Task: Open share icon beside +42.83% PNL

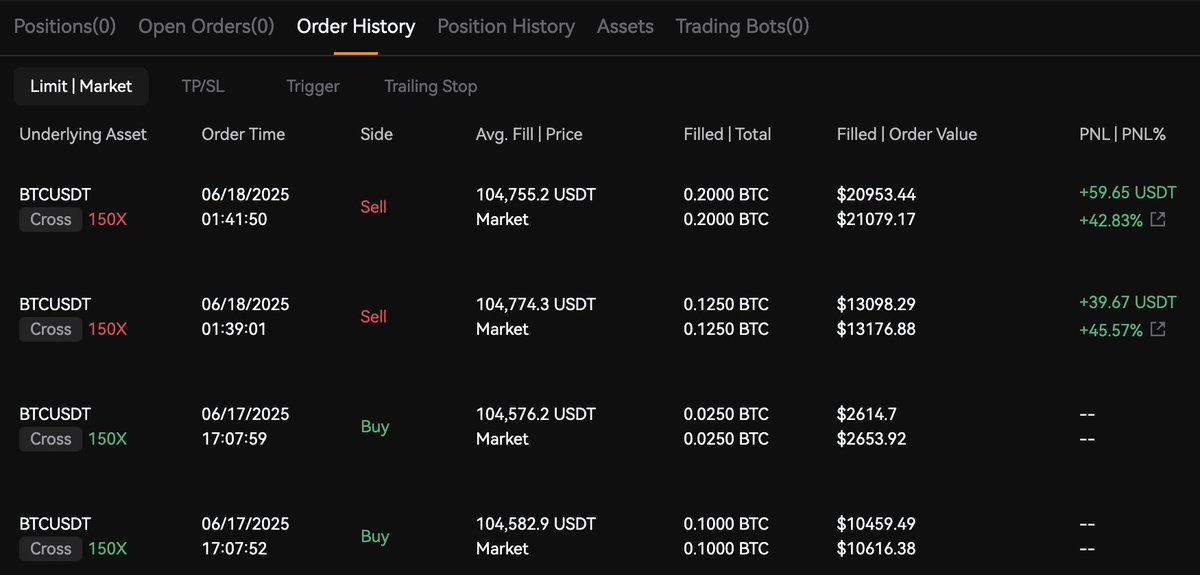Action: click(x=1158, y=220)
